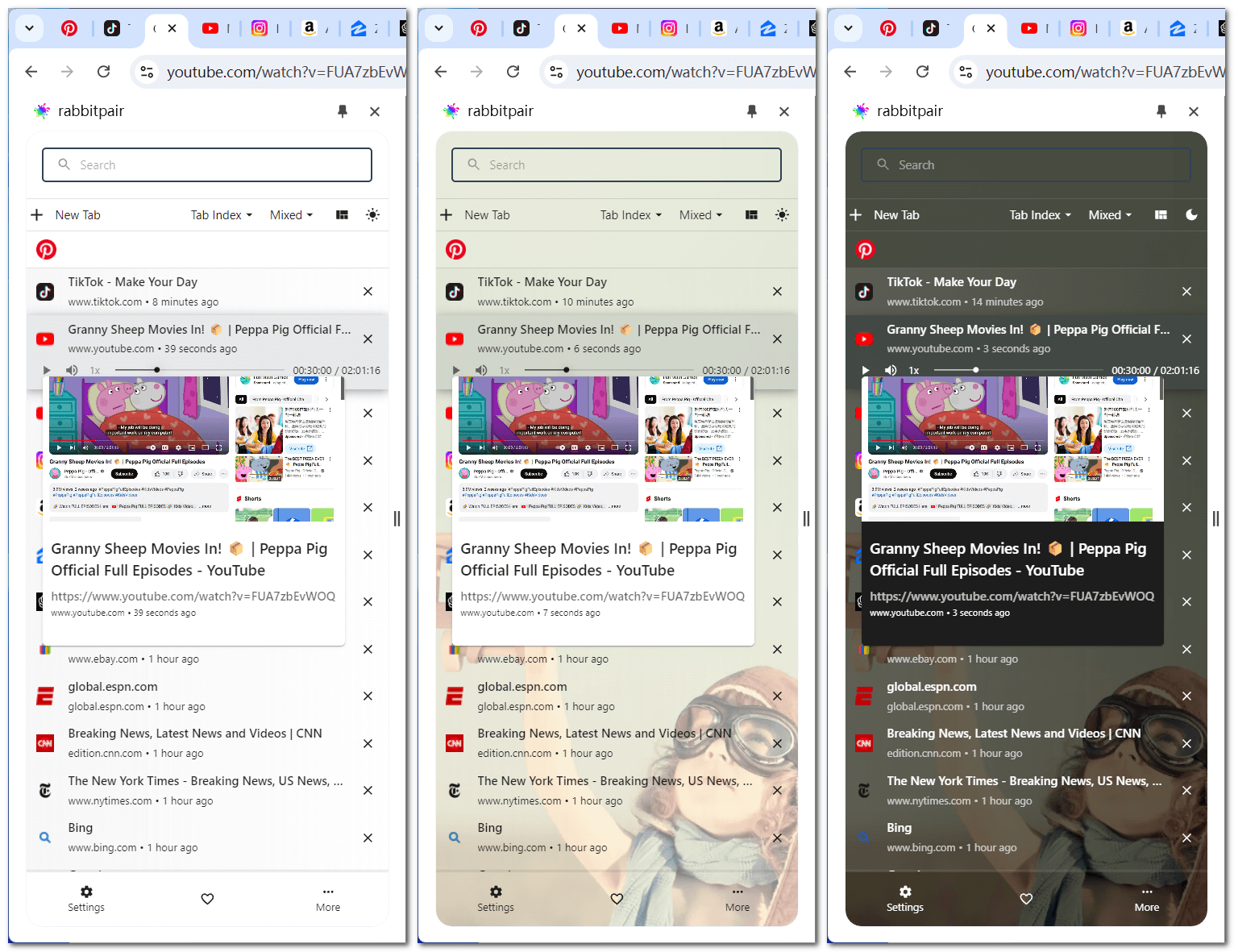Viewport: 1234px width, 952px height.
Task: Mute the YouTube tab's audio in the middle panel
Action: click(x=481, y=370)
